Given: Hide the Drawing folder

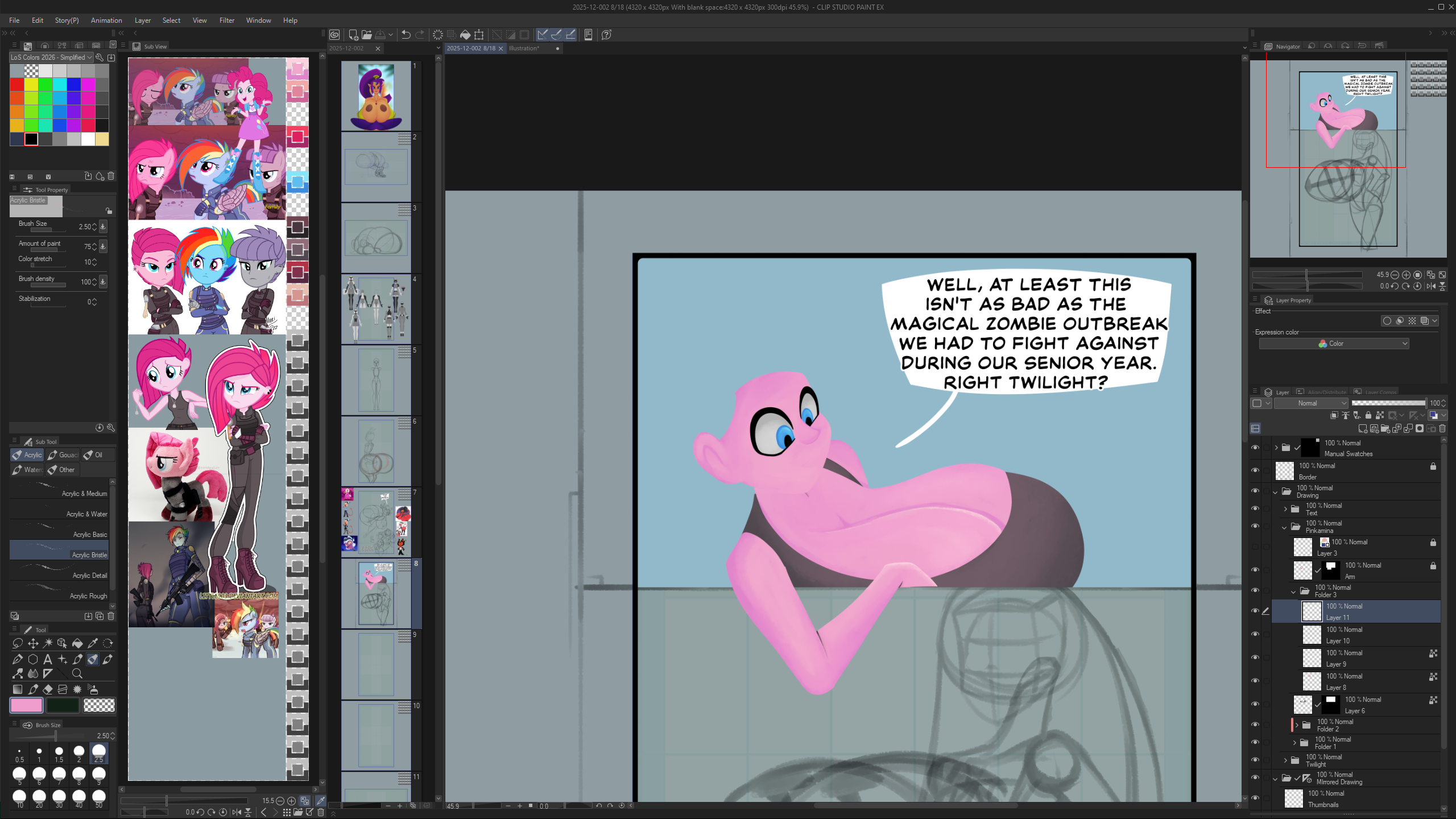Looking at the screenshot, I should (1255, 491).
